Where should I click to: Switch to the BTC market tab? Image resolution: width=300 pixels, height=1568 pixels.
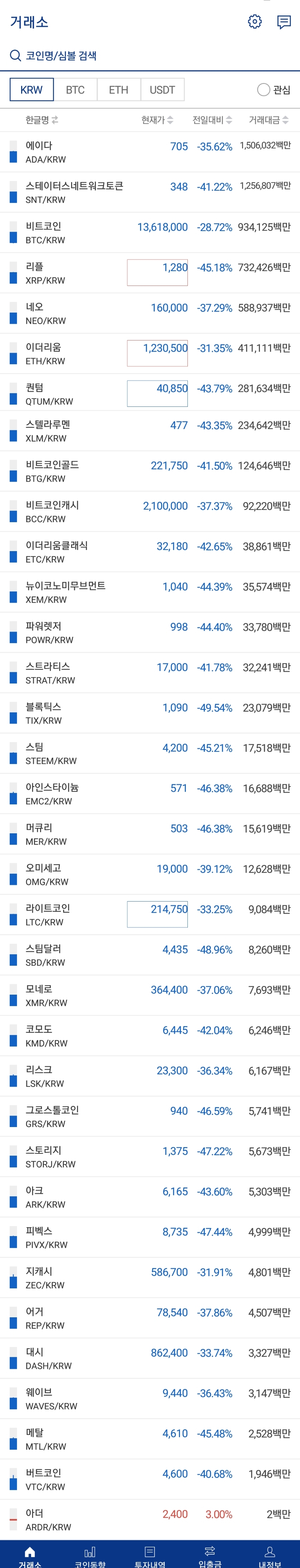[75, 89]
